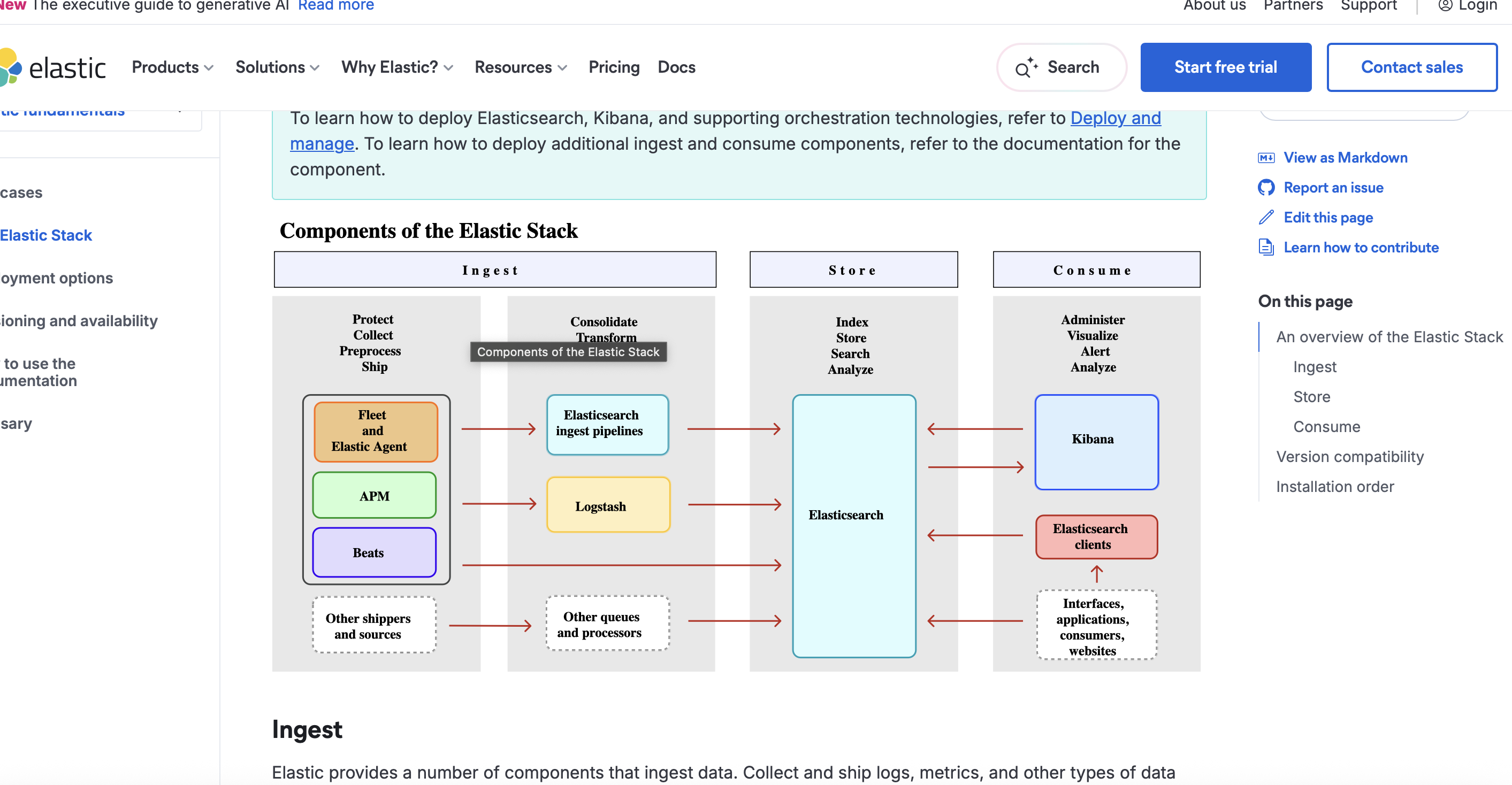Image resolution: width=1512 pixels, height=785 pixels.
Task: Click the document icon beside Learn how to contribute
Action: pyautogui.click(x=1266, y=248)
